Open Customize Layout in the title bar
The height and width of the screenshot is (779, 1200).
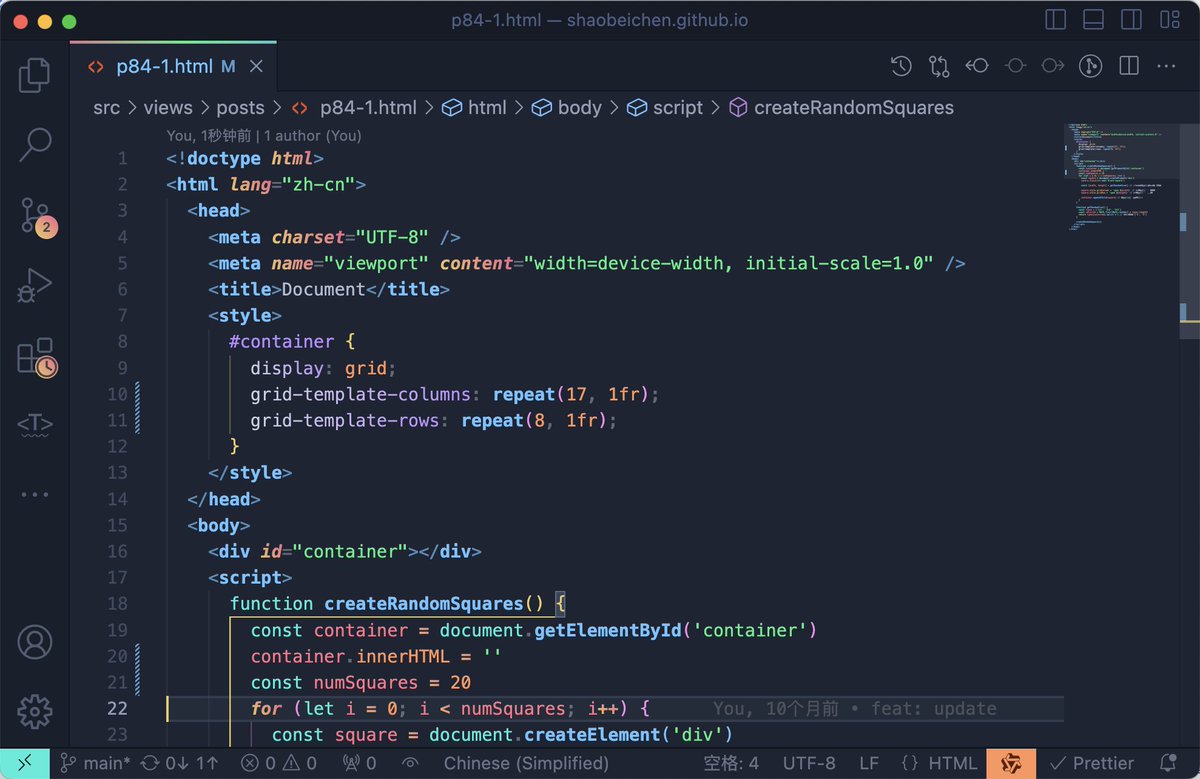click(1169, 20)
